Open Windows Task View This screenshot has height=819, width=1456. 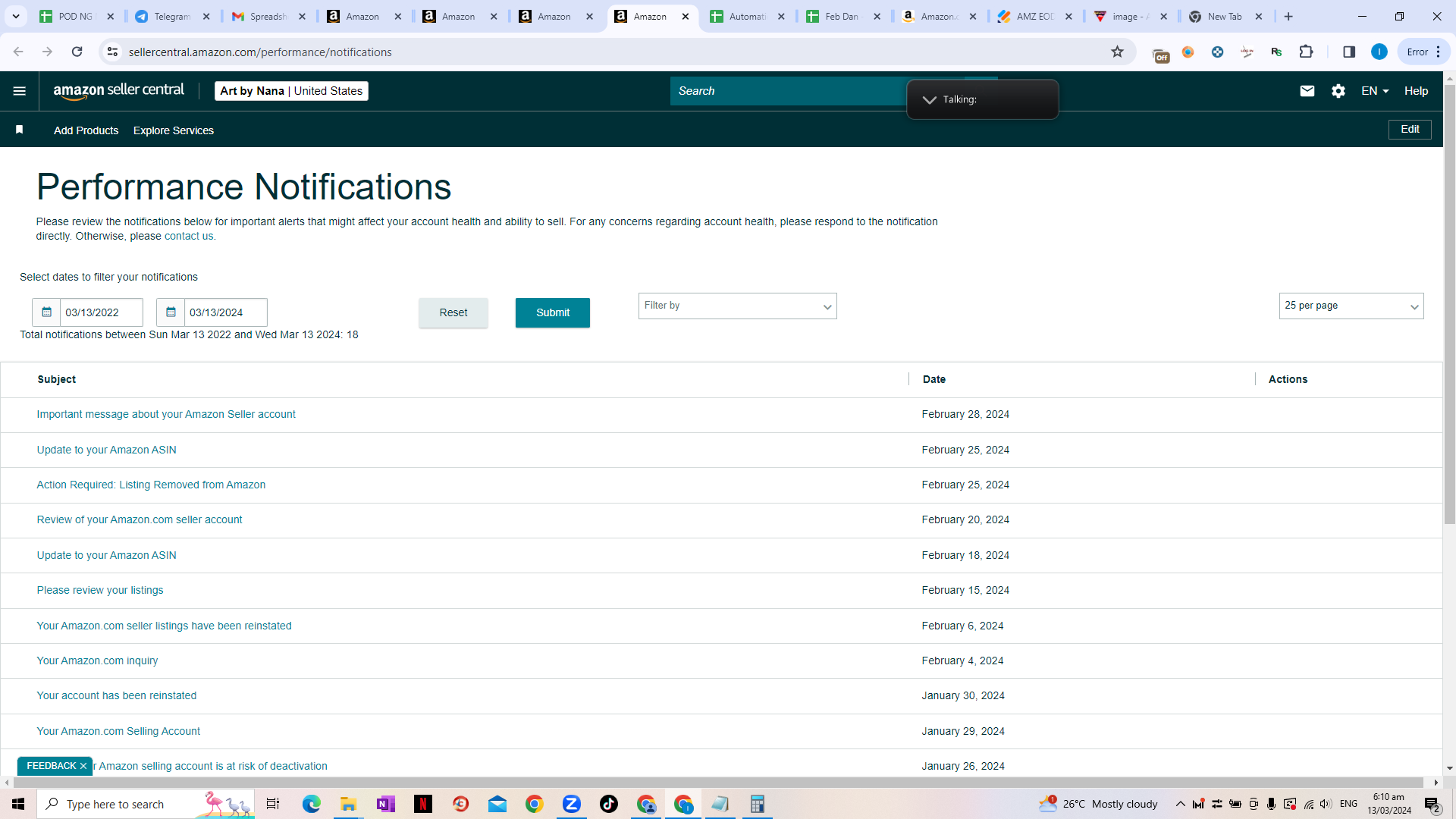pos(273,804)
